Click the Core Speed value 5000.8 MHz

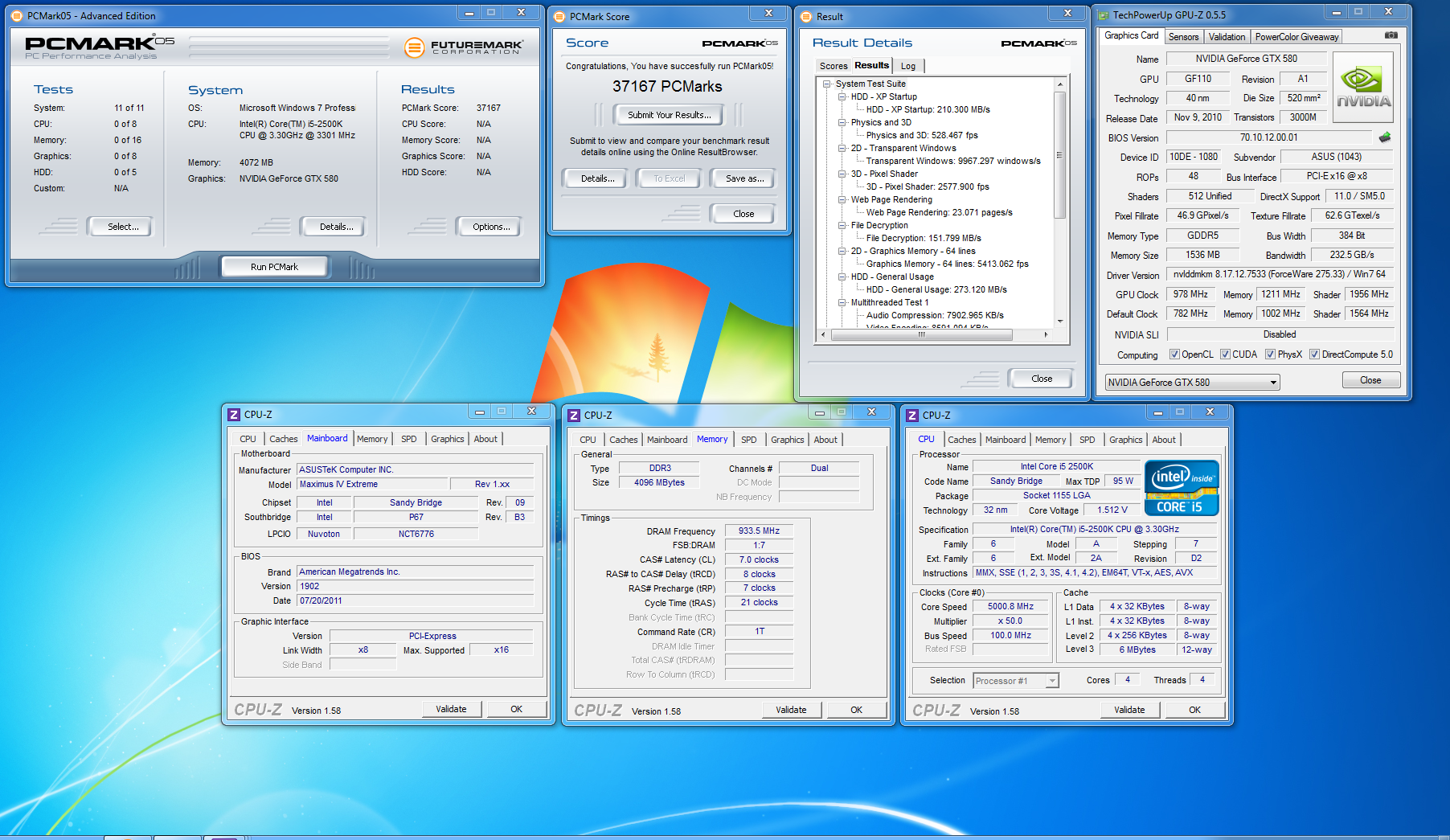[1010, 607]
